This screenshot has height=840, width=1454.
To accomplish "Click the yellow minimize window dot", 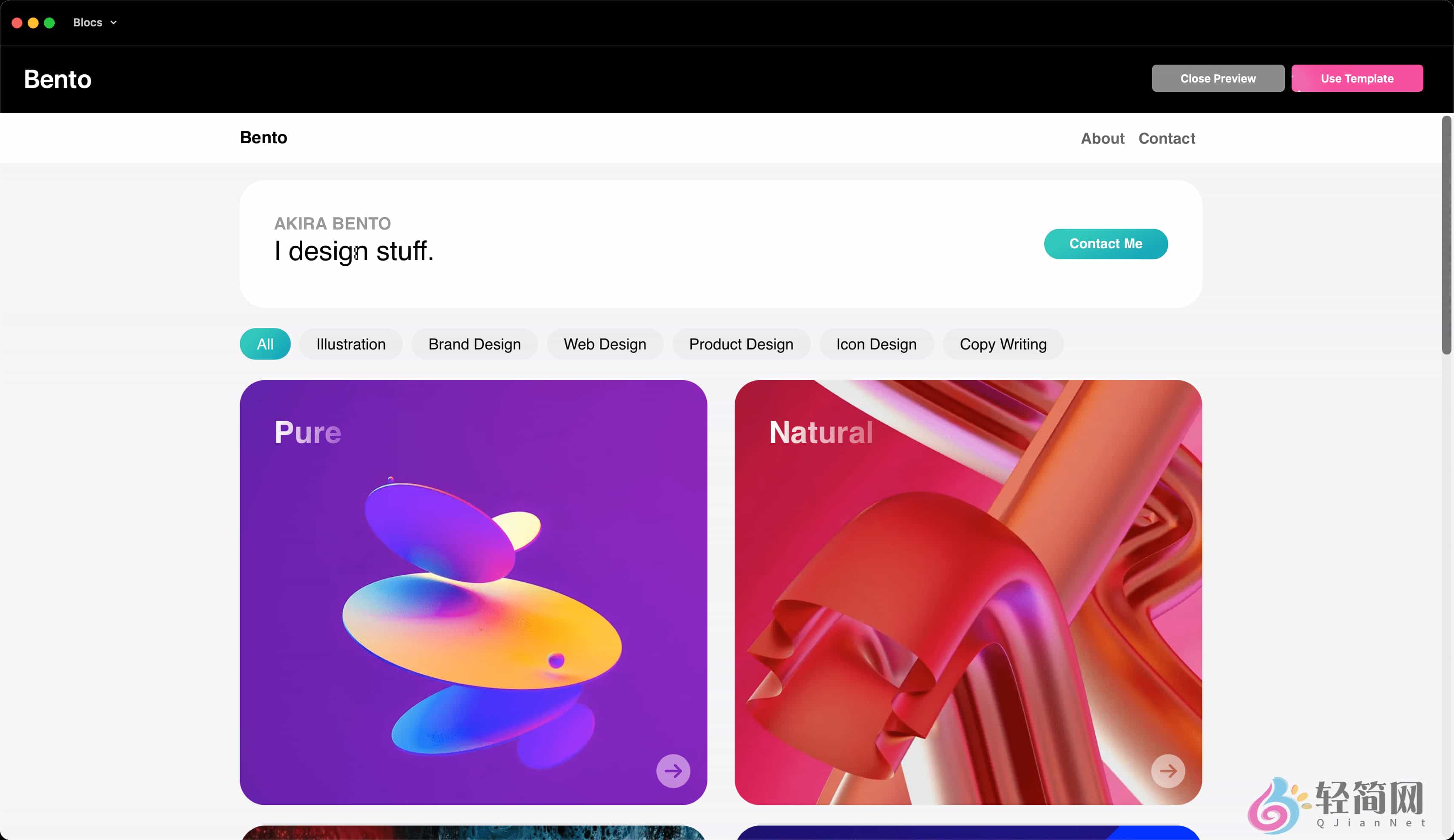I will 33,23.
